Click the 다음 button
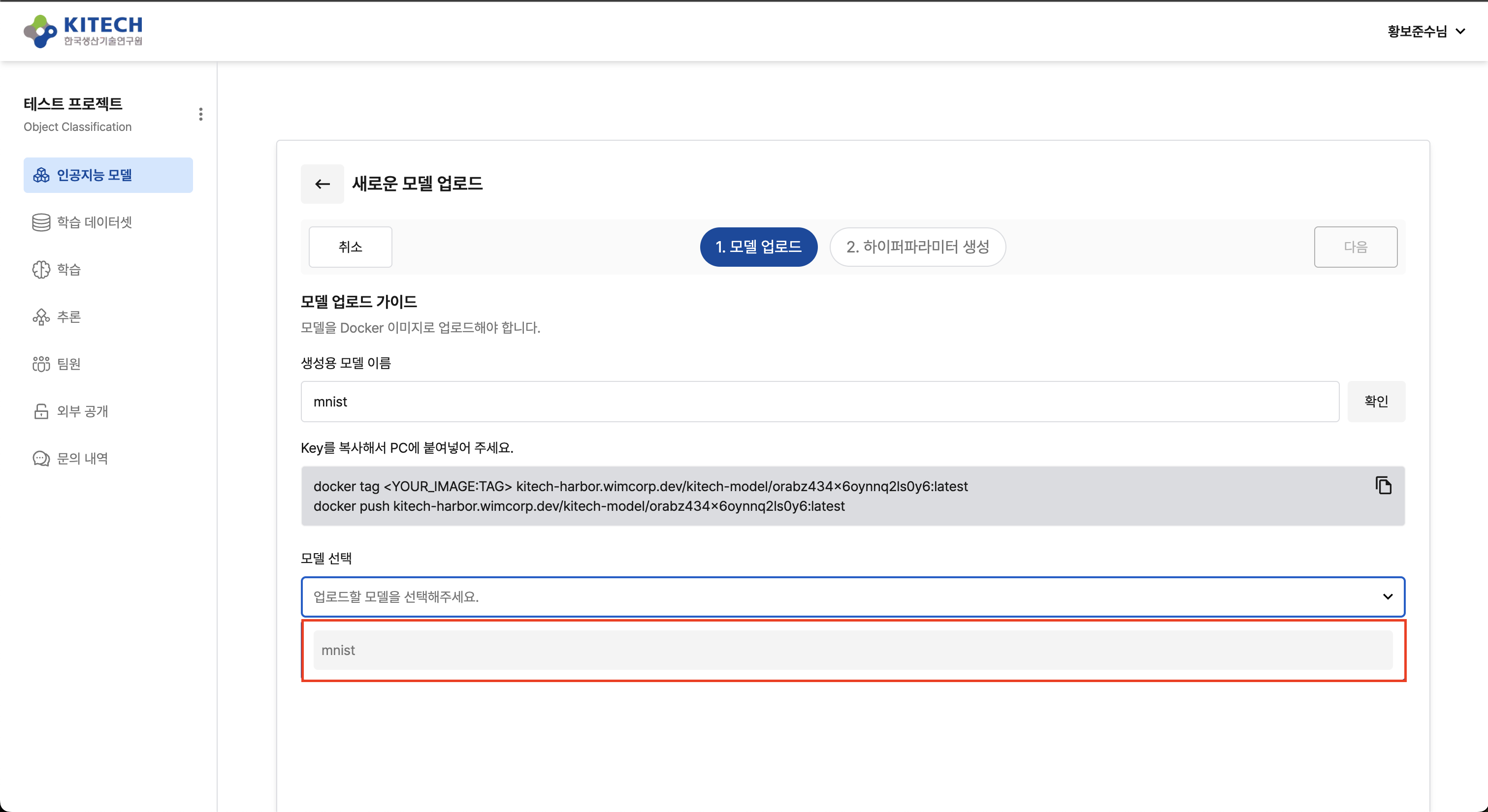 point(1356,247)
